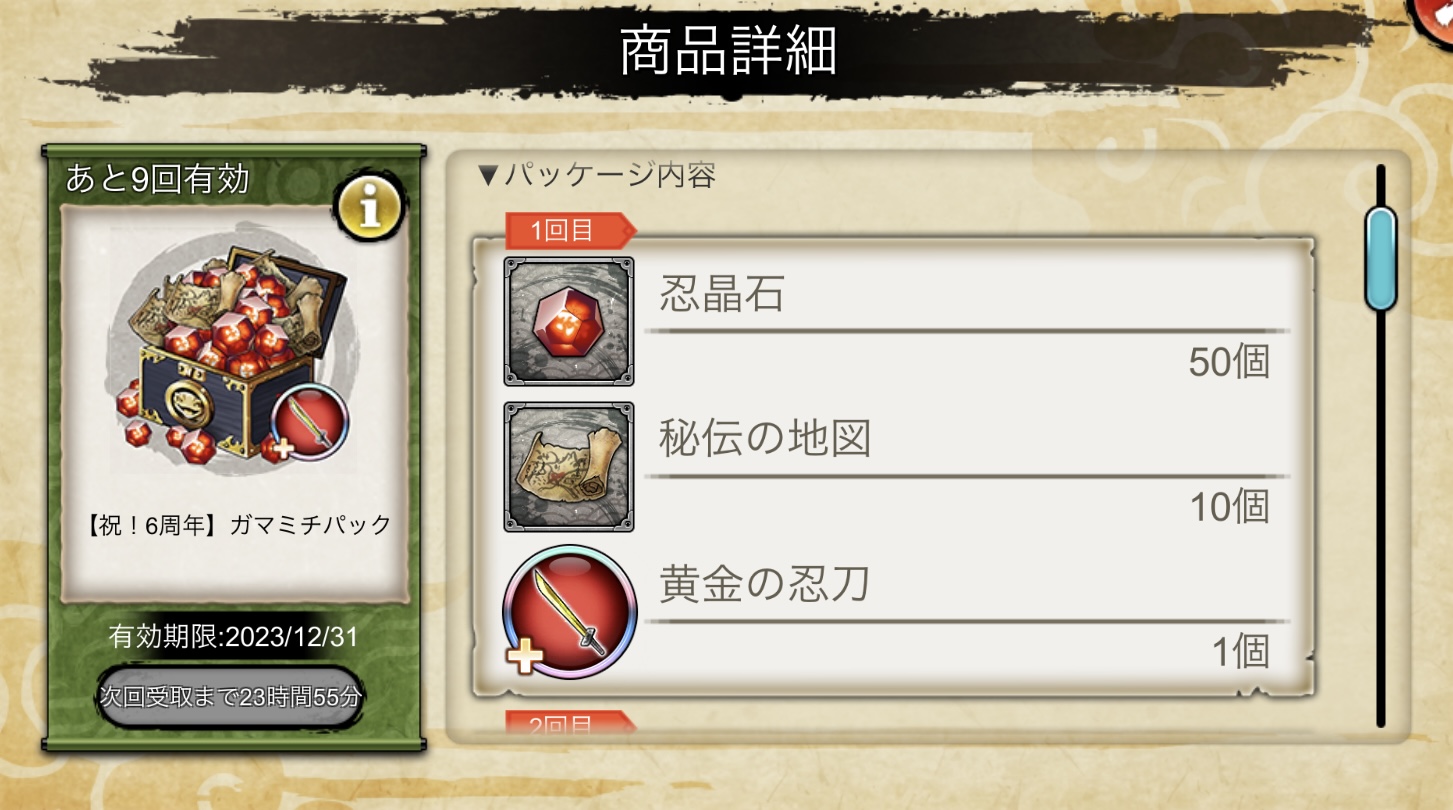Click the 商品詳細 title banner
The image size is (1453, 810).
click(728, 52)
